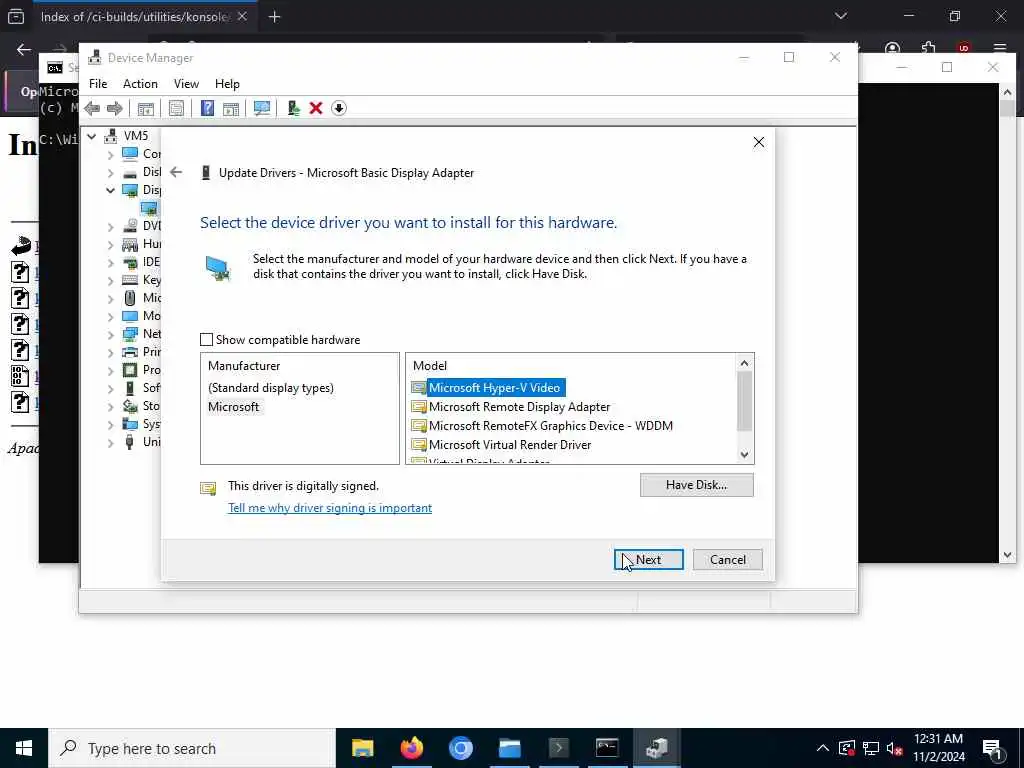
Task: Open the dark terminal chevron taskbar icon
Action: coord(558,748)
